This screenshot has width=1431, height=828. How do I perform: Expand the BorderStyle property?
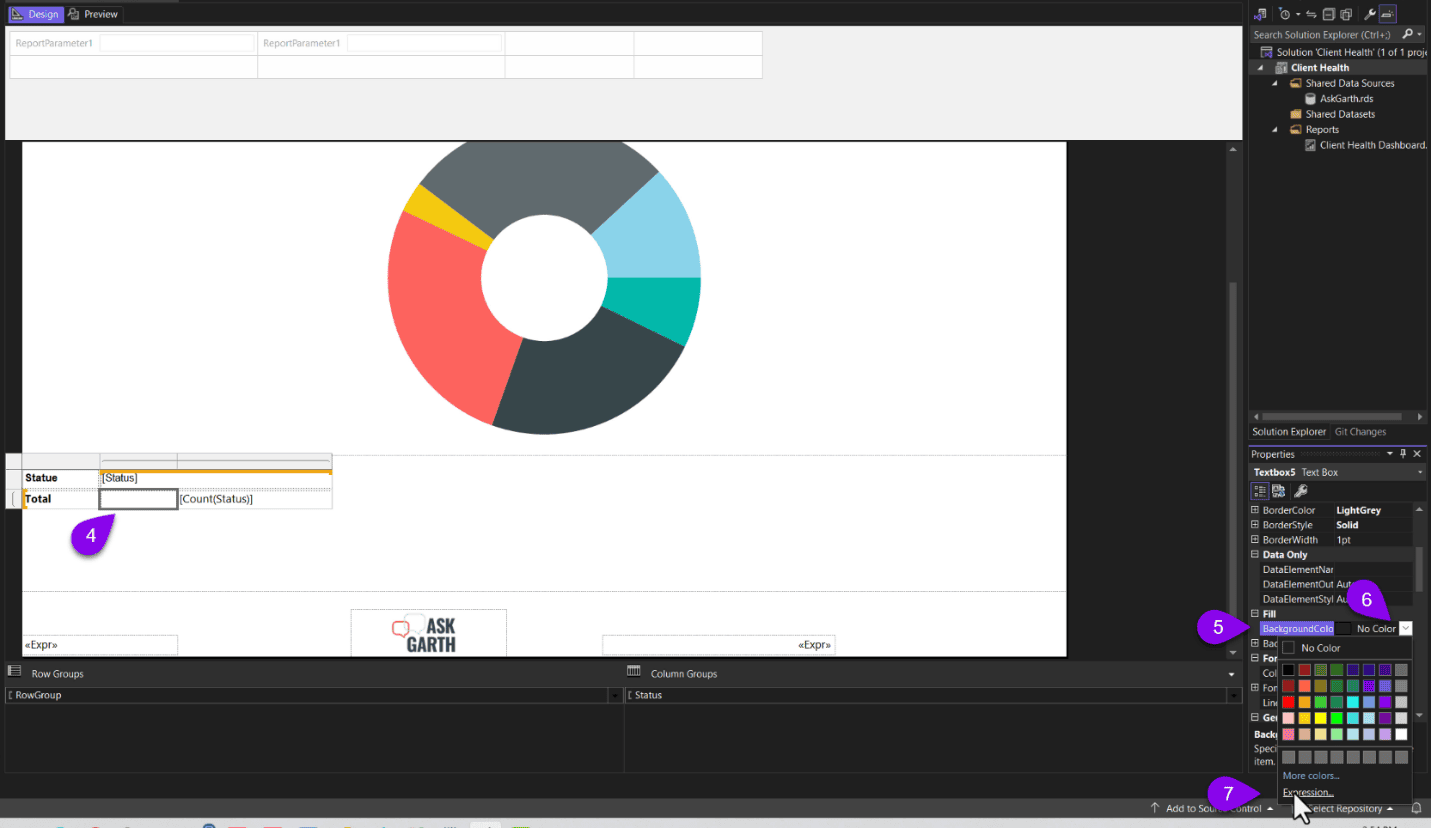[x=1256, y=525]
